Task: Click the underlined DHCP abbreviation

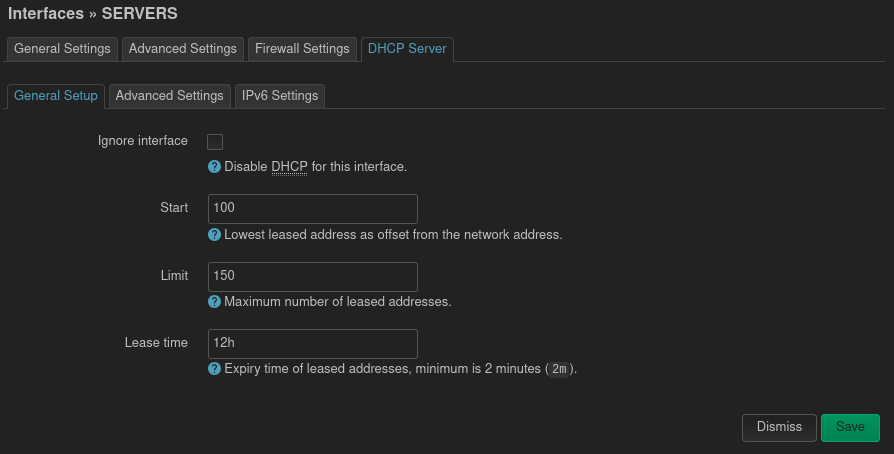Action: coord(289,167)
